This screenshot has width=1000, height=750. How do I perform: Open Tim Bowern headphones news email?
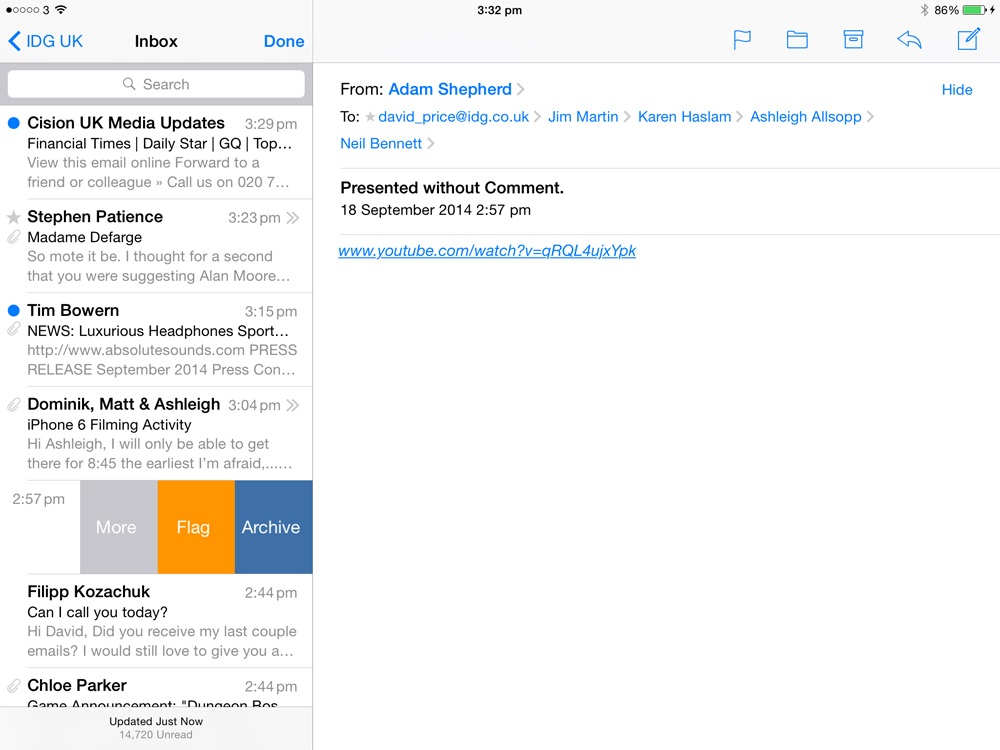[156, 340]
